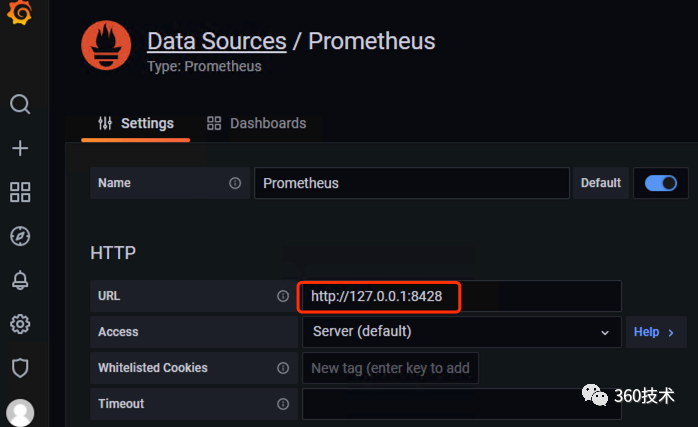Screen dimensions: 698x427
Task: Switch to the Dashboards tab
Action: [257, 124]
